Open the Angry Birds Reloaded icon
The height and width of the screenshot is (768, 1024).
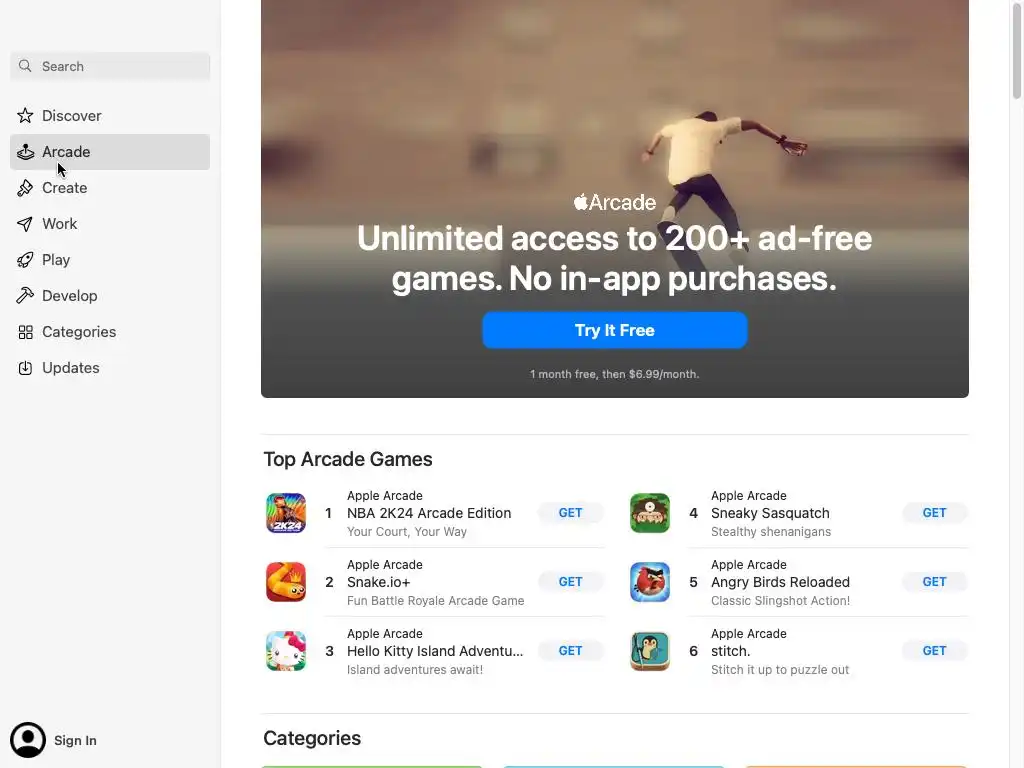coord(650,582)
